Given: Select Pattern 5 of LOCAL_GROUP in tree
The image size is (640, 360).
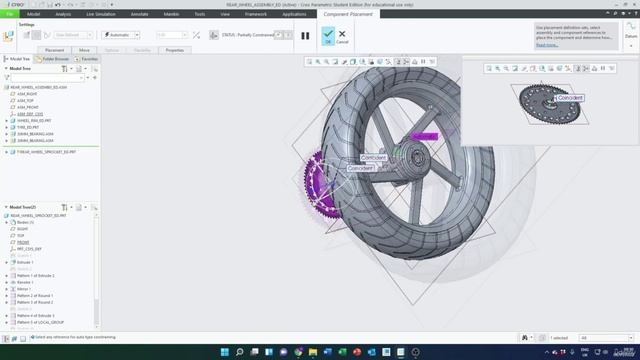Looking at the screenshot, I should click(40, 322).
